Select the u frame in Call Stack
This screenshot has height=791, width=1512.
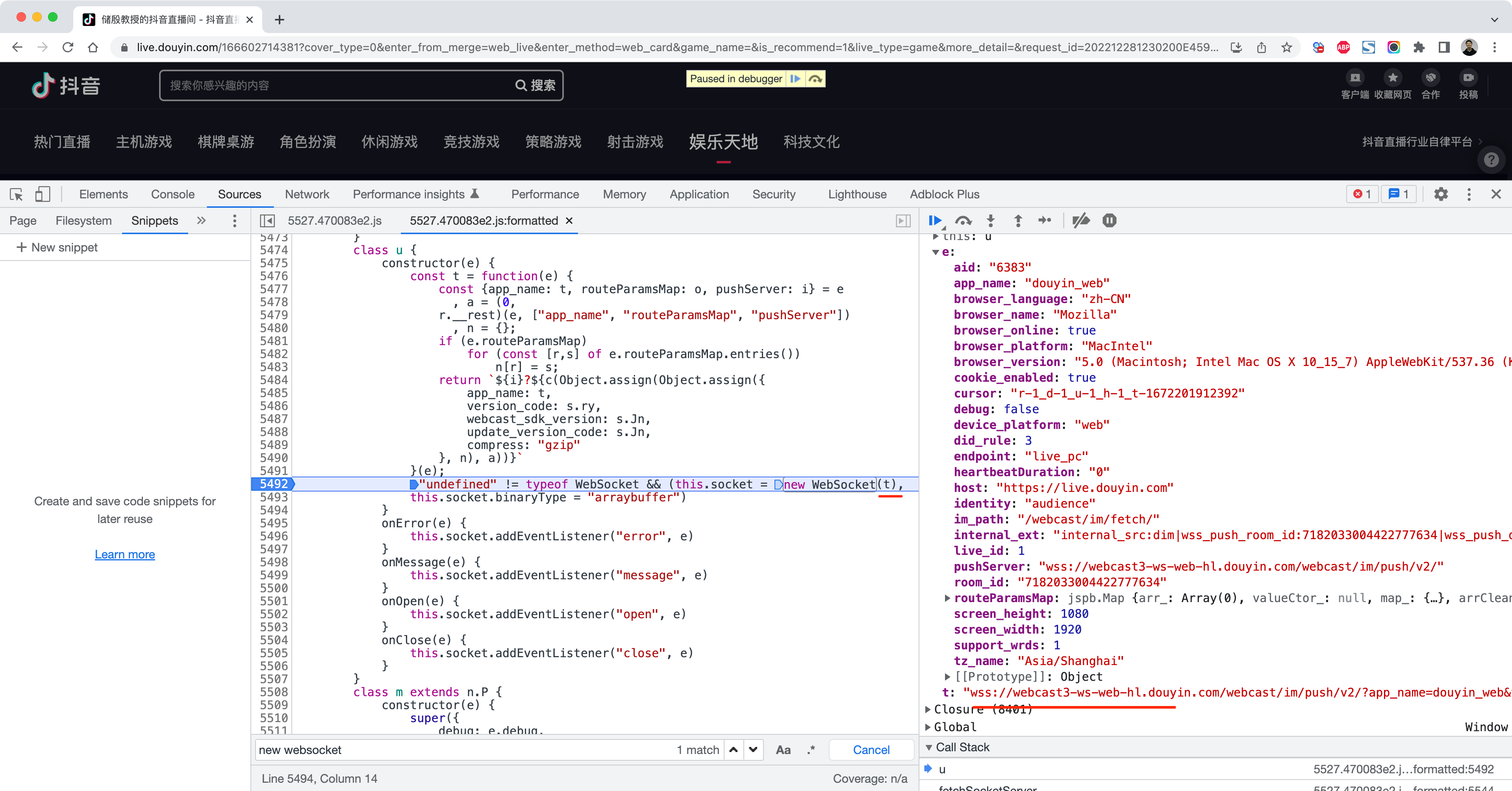1215,769
